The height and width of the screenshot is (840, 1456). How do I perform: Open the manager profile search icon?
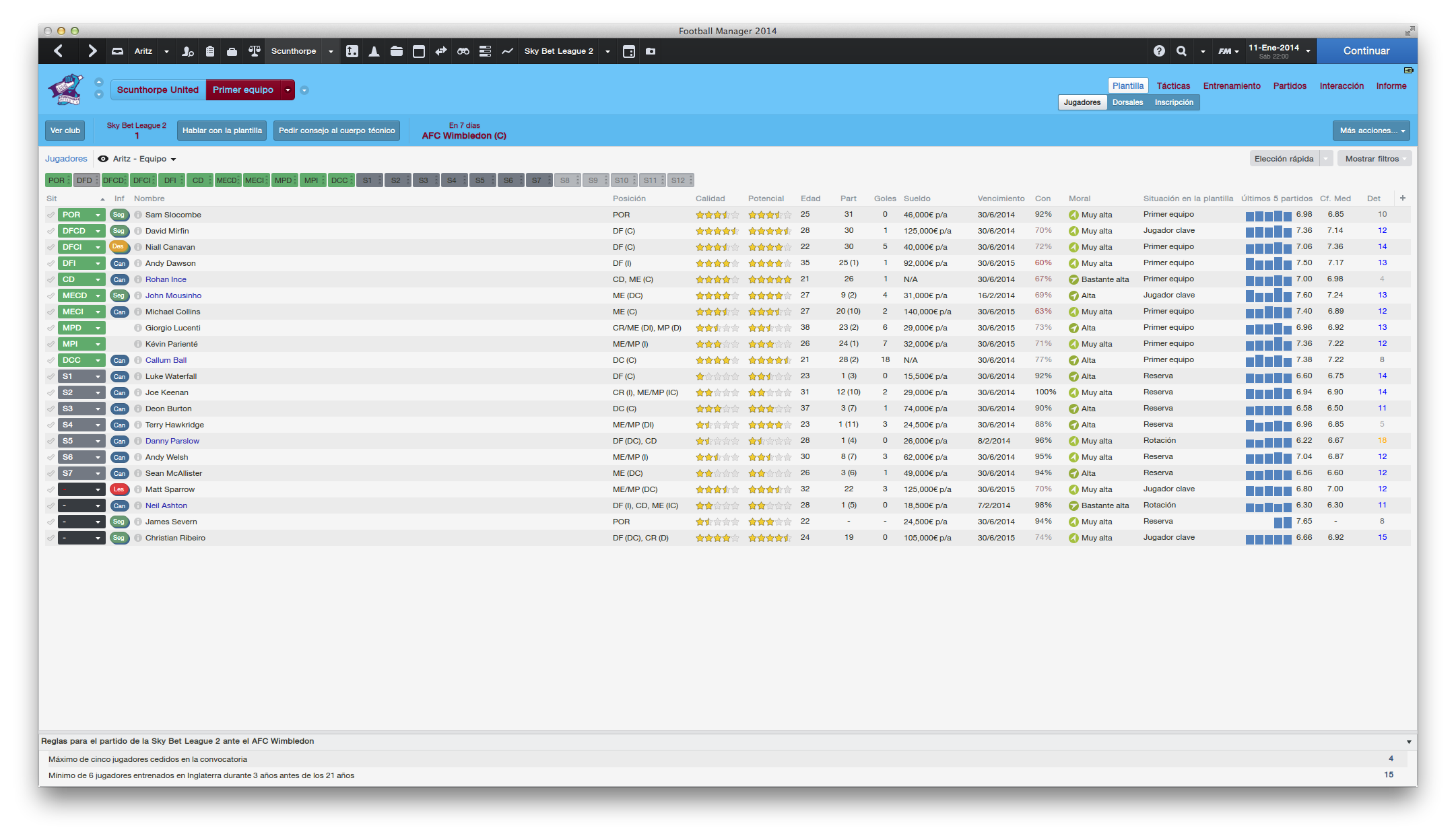click(x=188, y=51)
